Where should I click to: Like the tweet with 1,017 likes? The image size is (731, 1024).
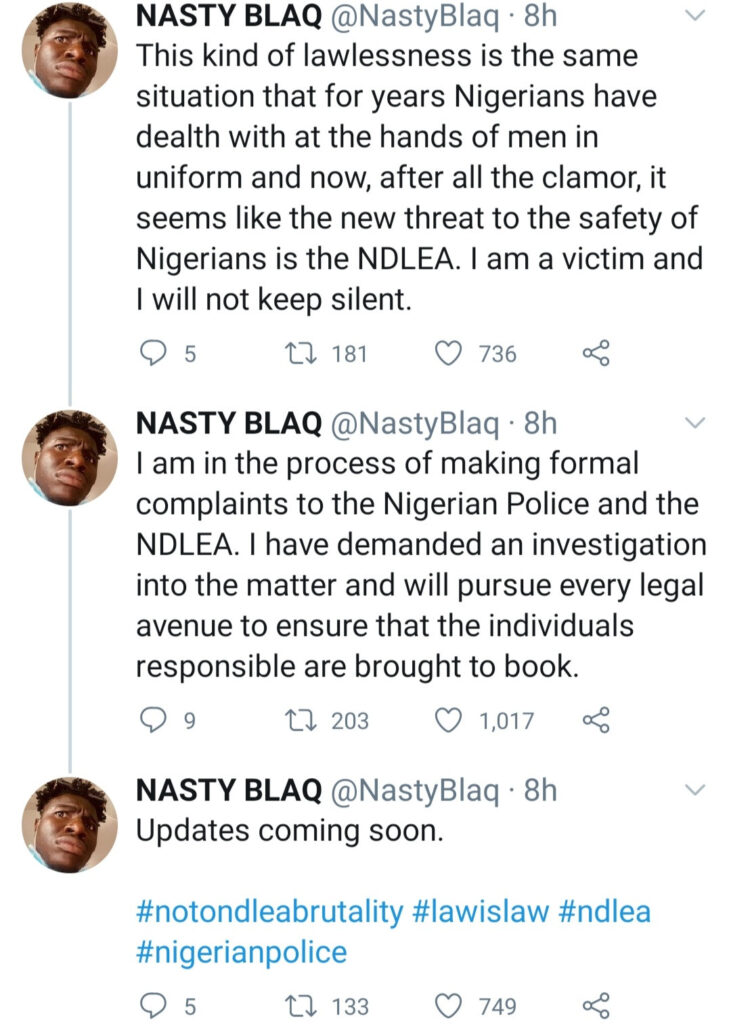(452, 720)
